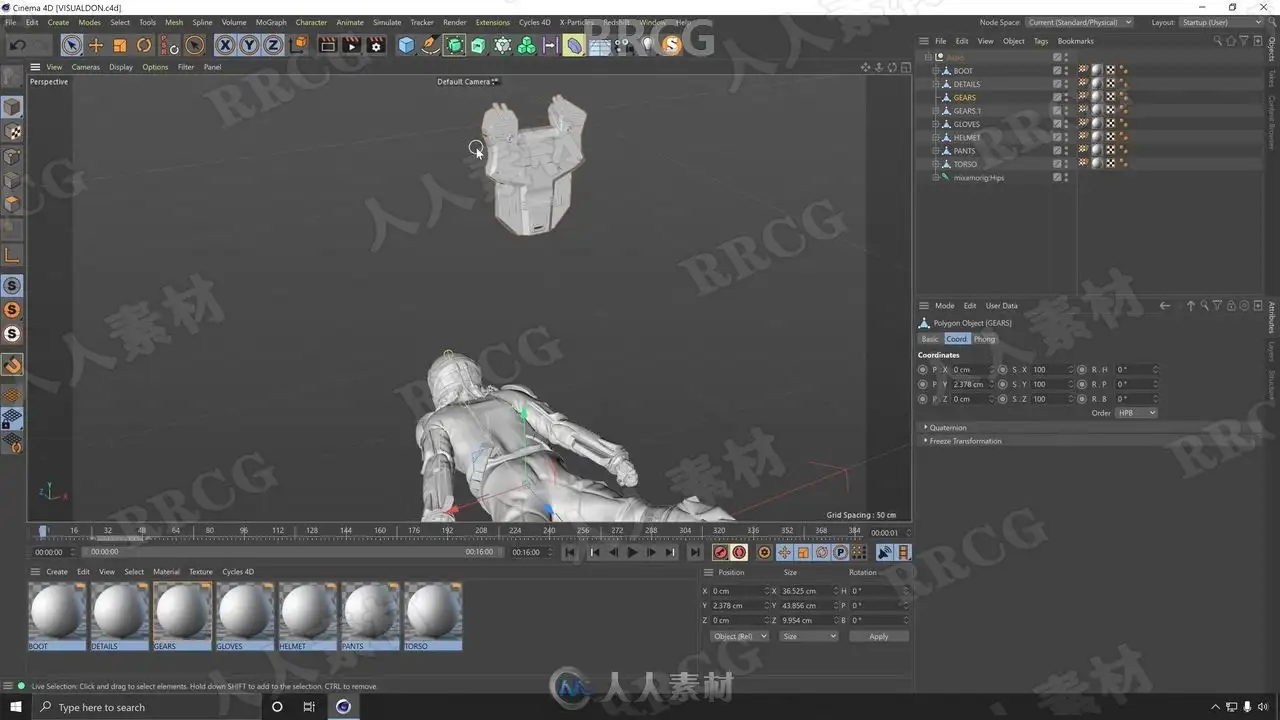Switch to the Phong tab

coord(985,339)
